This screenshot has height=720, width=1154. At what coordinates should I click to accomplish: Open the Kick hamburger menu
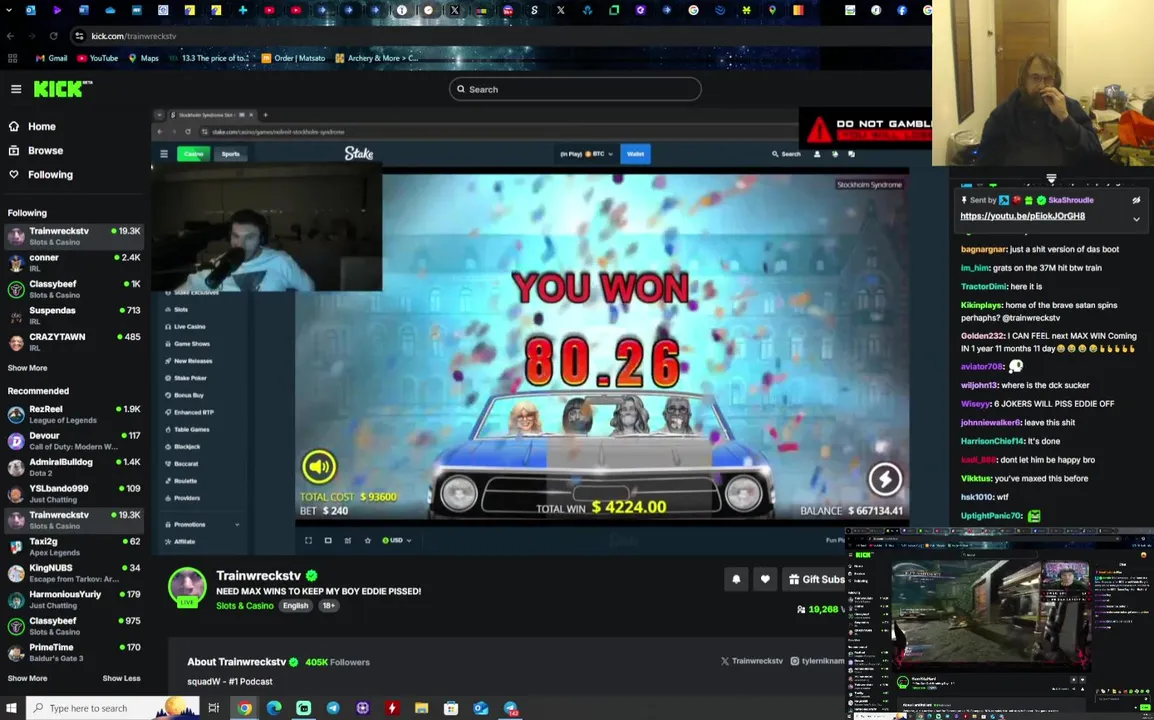click(16, 89)
